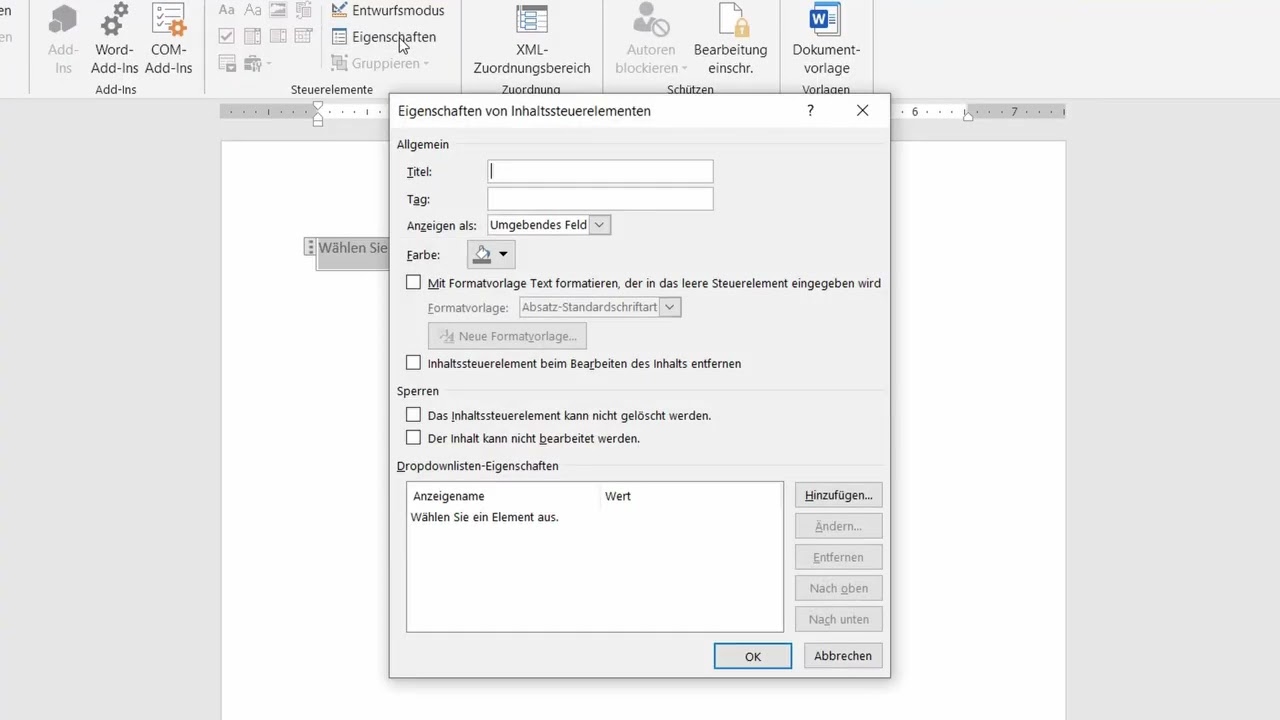Check Inhaltssteuerelement beim Bearbeiten entfernen
The height and width of the screenshot is (720, 1280).
point(413,363)
